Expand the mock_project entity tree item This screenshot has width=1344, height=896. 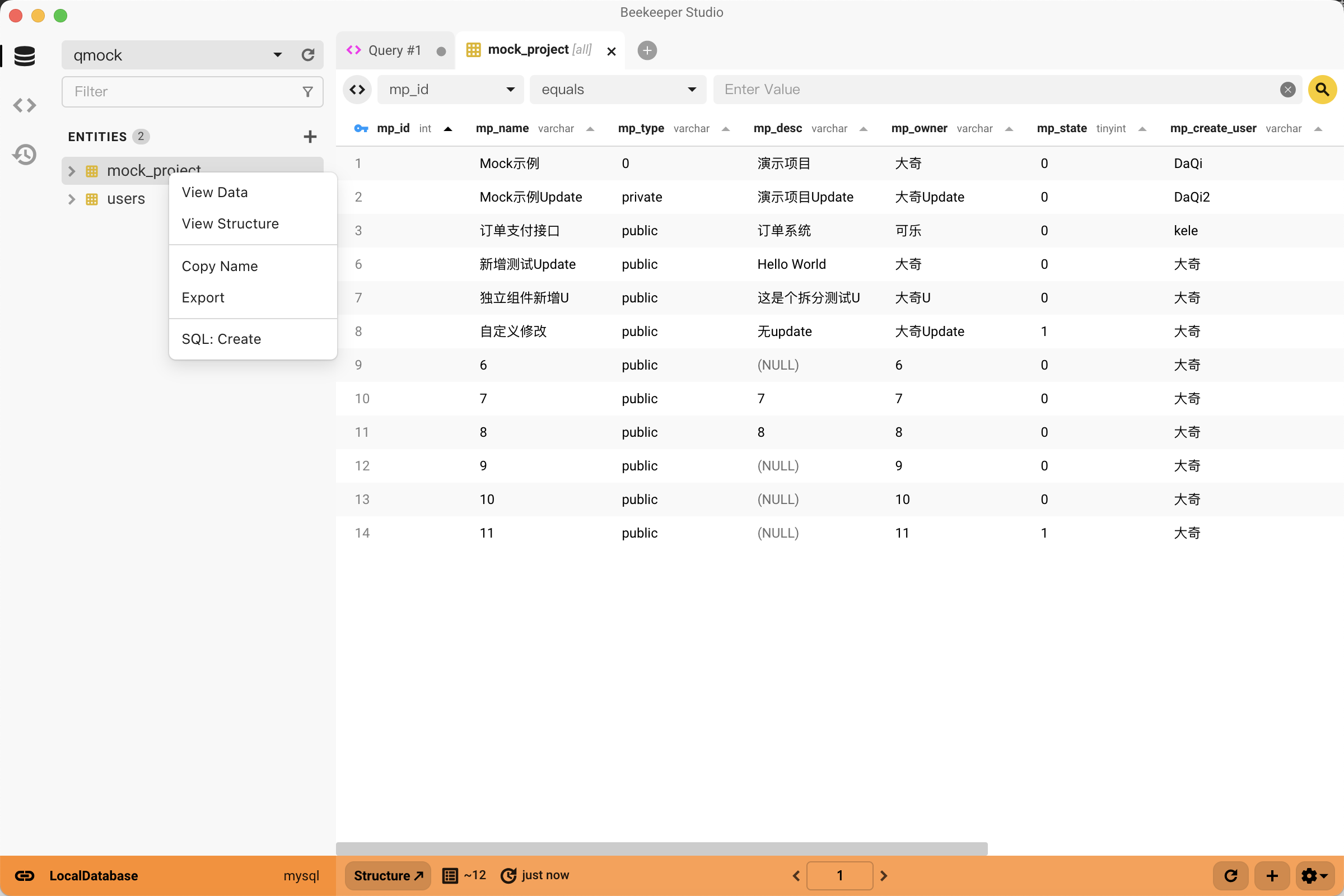point(72,170)
